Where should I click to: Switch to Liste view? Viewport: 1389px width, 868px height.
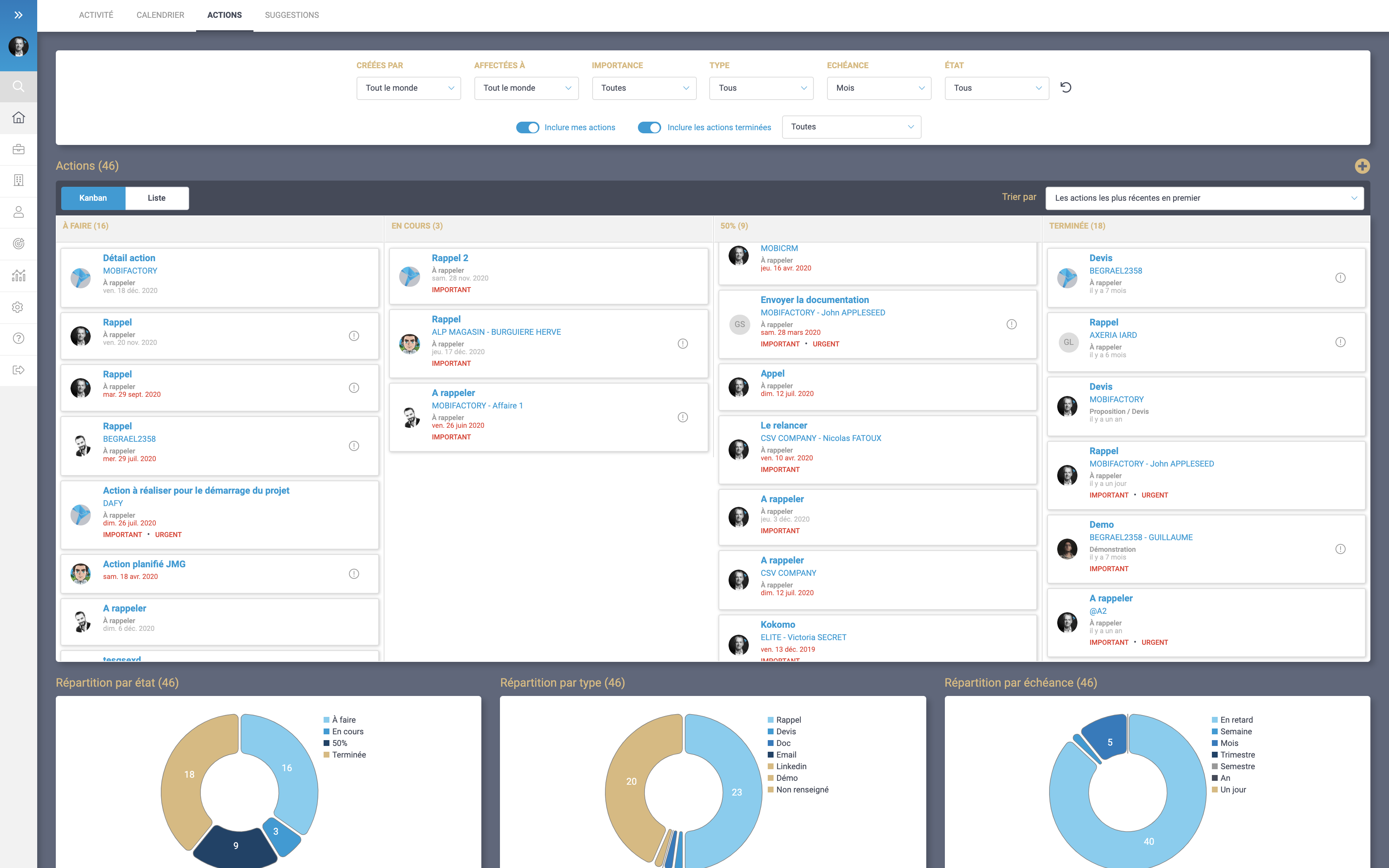point(157,198)
